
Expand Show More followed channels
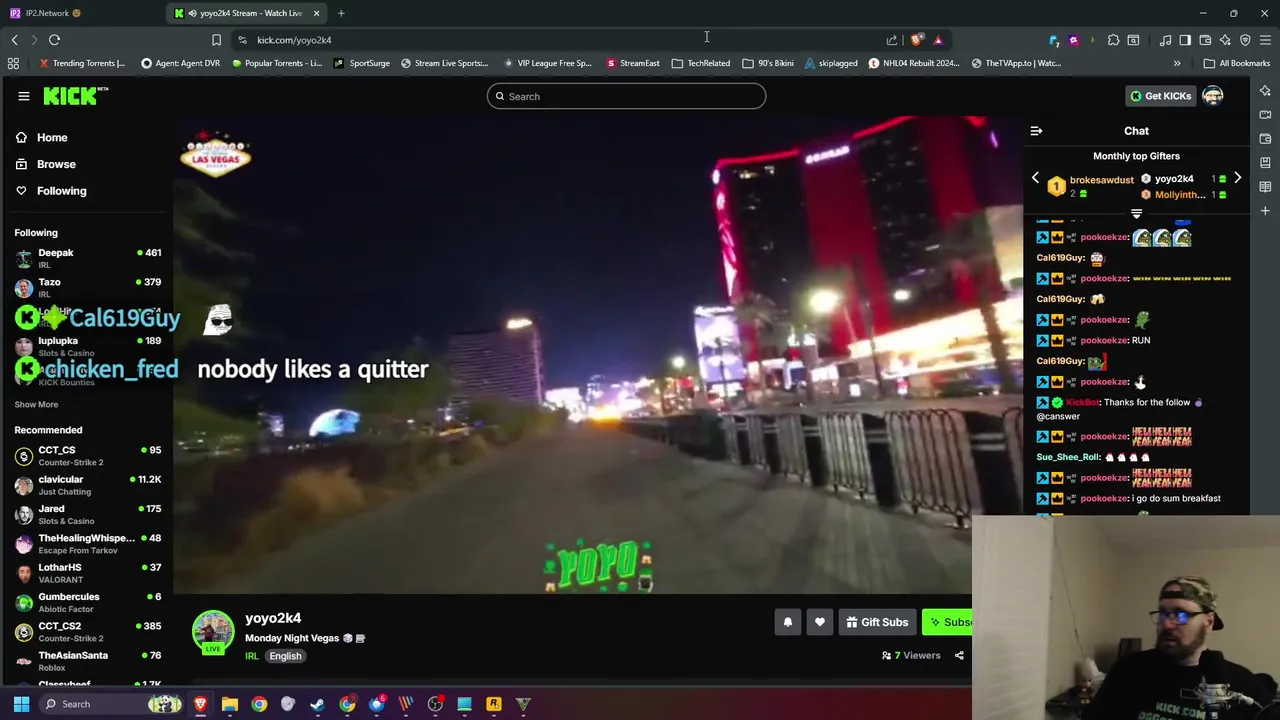tap(36, 404)
